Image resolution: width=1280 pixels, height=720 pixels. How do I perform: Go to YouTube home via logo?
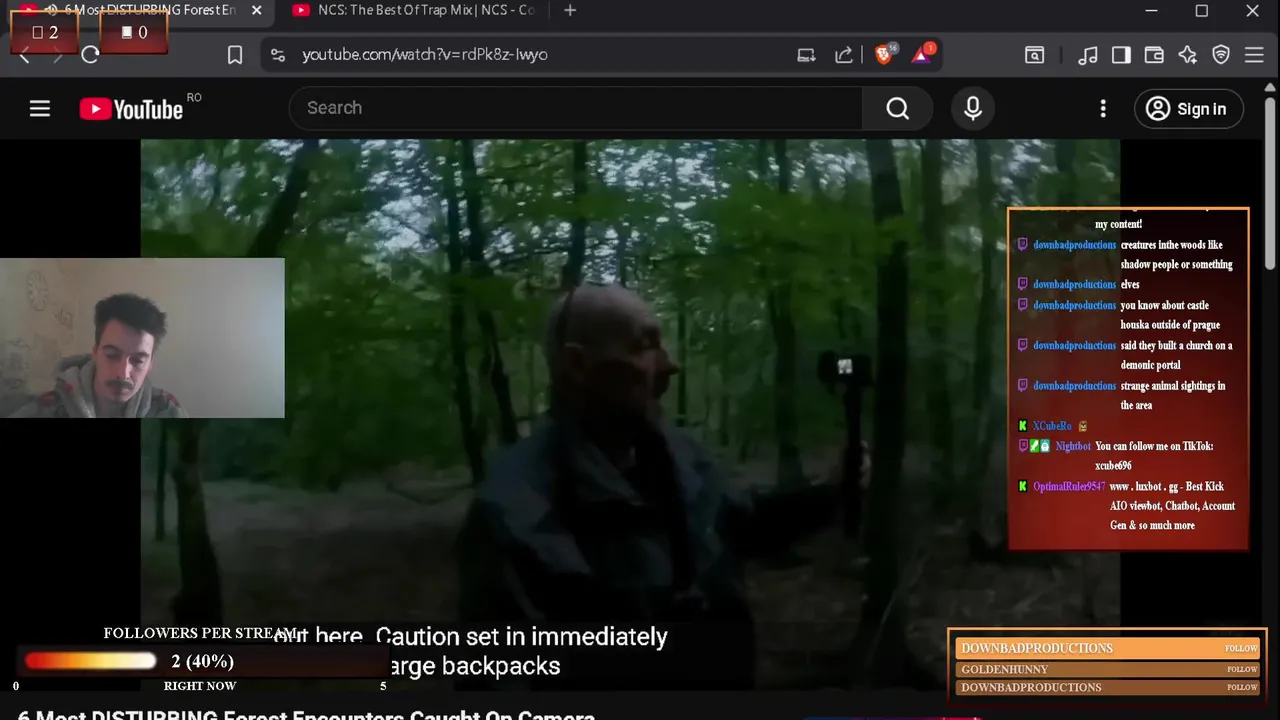132,109
